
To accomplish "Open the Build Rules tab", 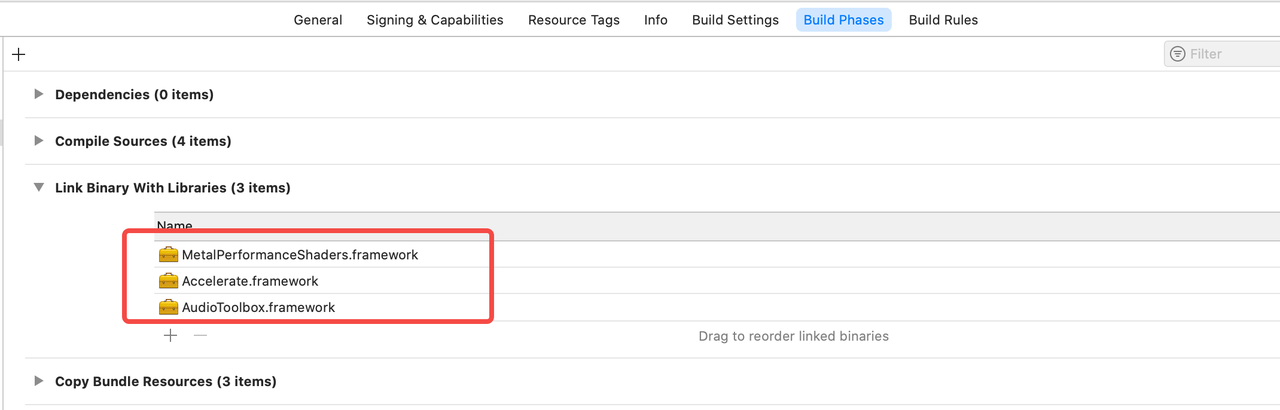I will 943,20.
